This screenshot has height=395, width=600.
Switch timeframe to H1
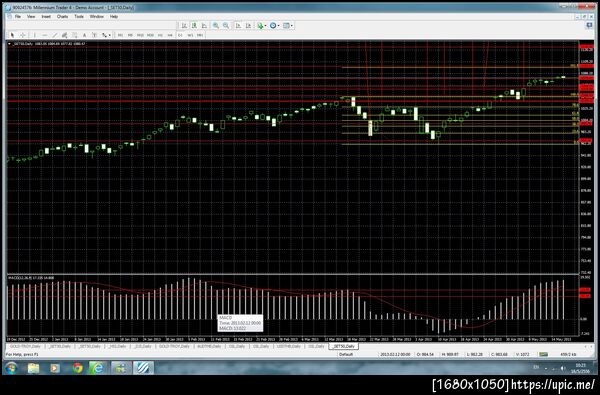click(160, 35)
